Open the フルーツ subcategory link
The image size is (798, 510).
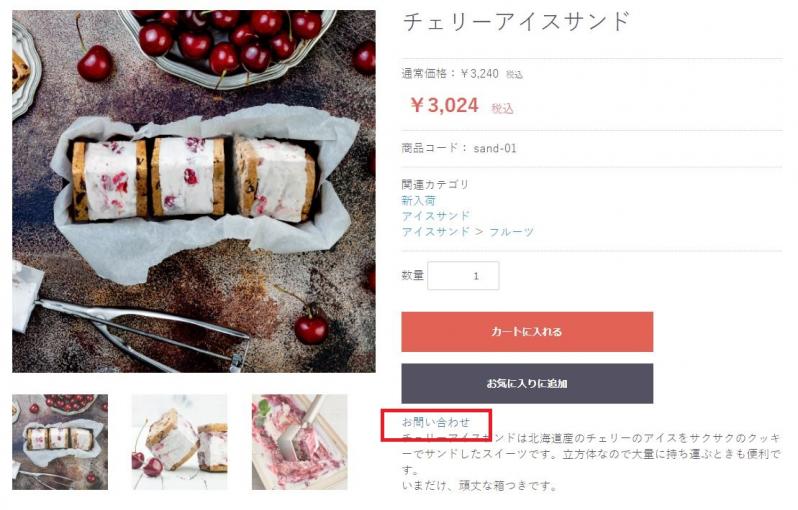tap(511, 232)
